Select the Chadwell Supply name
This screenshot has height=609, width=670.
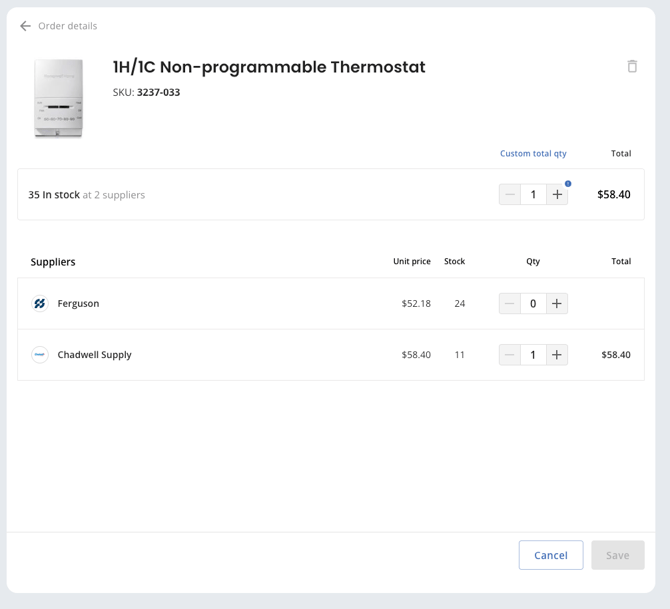pos(94,355)
